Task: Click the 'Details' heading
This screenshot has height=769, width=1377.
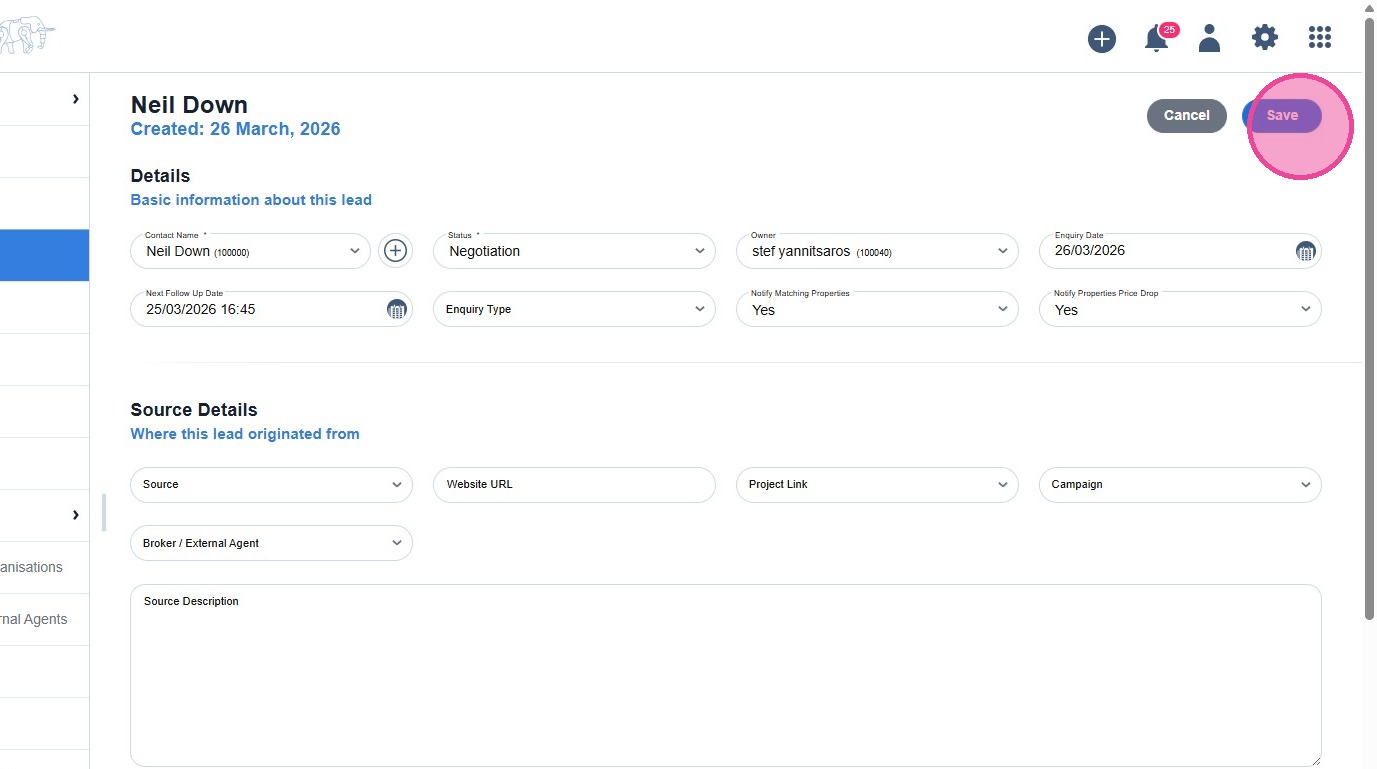Action: (160, 176)
